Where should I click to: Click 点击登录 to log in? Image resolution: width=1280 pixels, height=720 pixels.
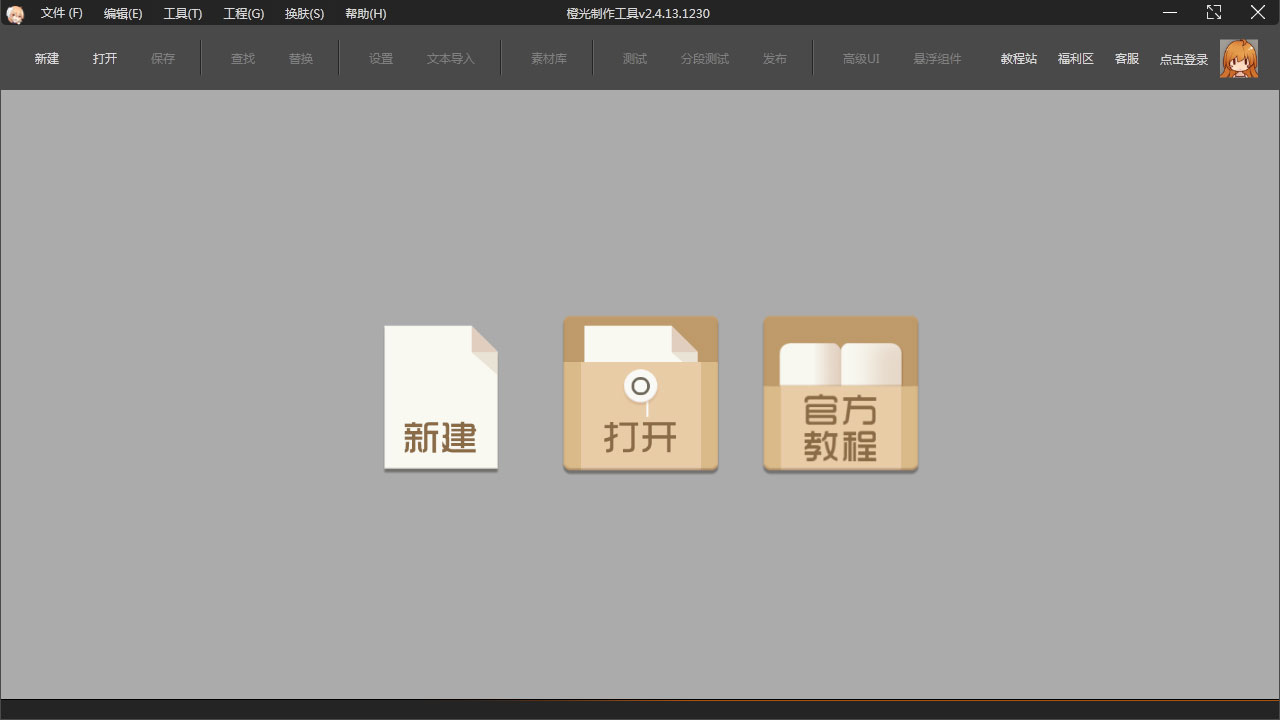[1183, 58]
